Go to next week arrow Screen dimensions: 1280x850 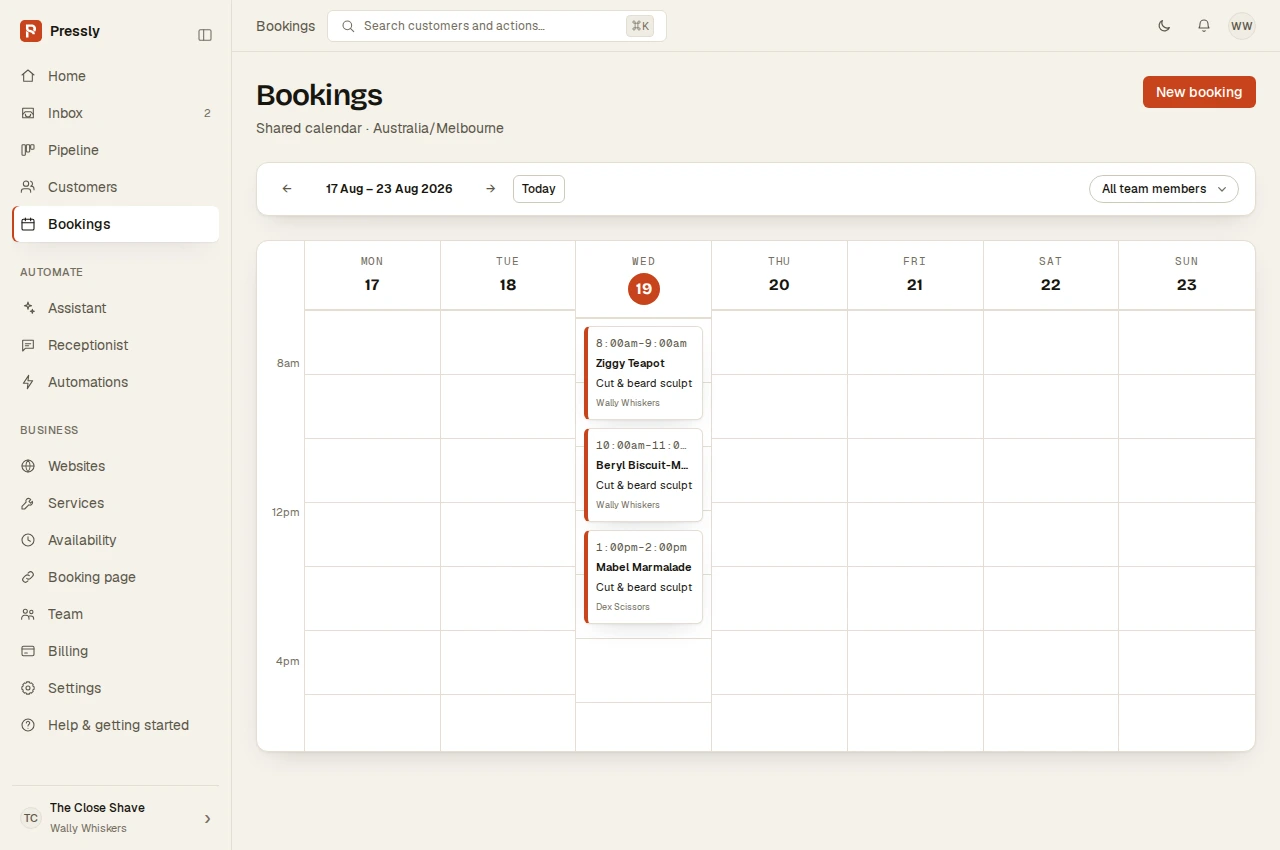[490, 189]
